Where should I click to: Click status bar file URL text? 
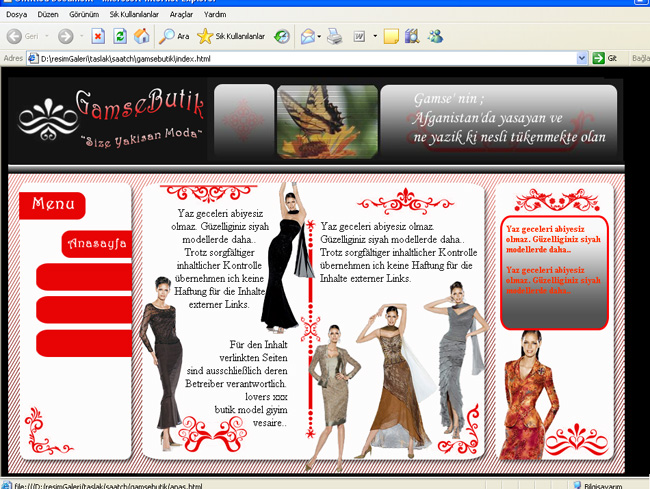[x=108, y=486]
